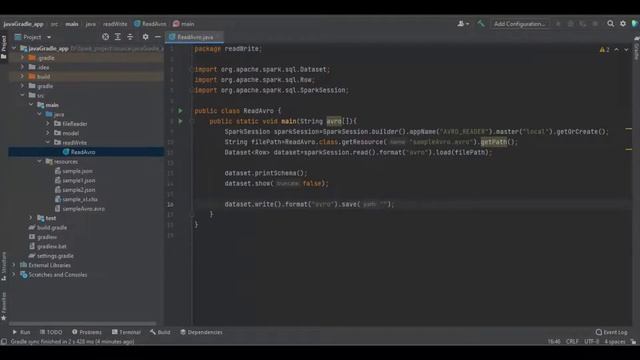This screenshot has width=640, height=360.
Task: Open the TODO tool window tab
Action: (51, 332)
